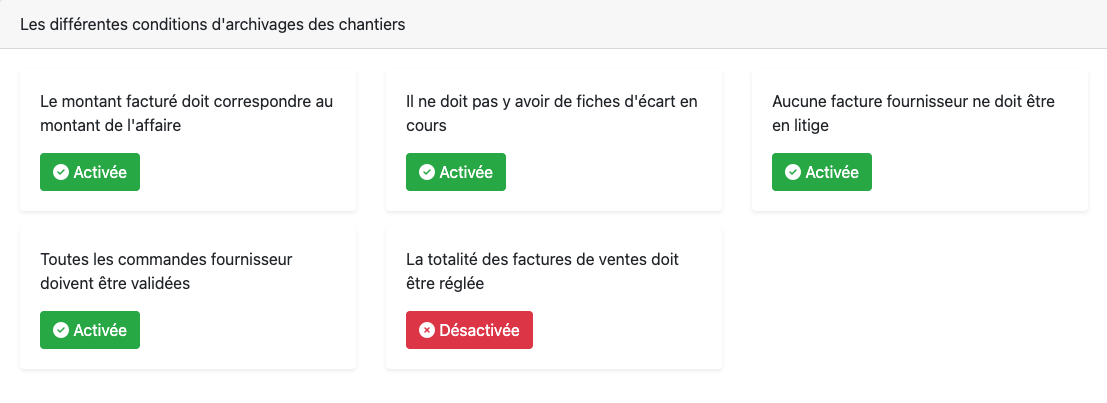Click text 'Toutes les commandes fournisseur doivent être validées'
The width and height of the screenshot is (1107, 403).
click(165, 271)
